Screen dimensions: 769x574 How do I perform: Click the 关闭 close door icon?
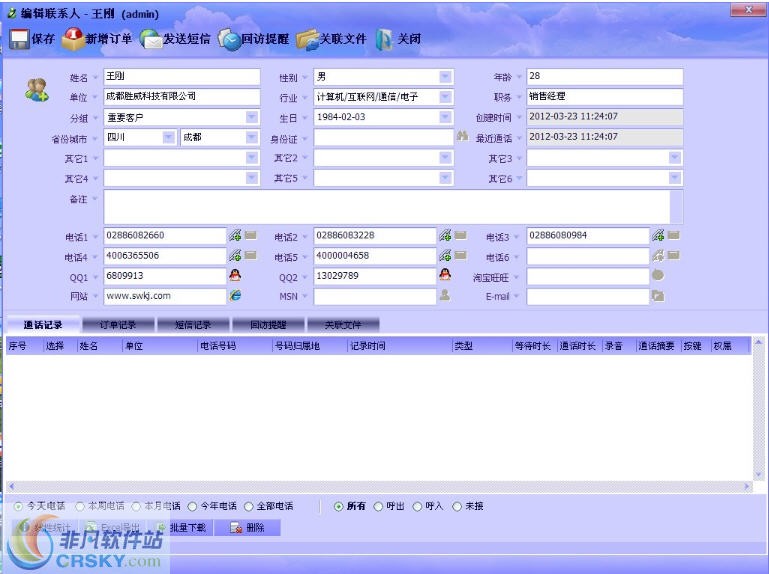pyautogui.click(x=384, y=39)
